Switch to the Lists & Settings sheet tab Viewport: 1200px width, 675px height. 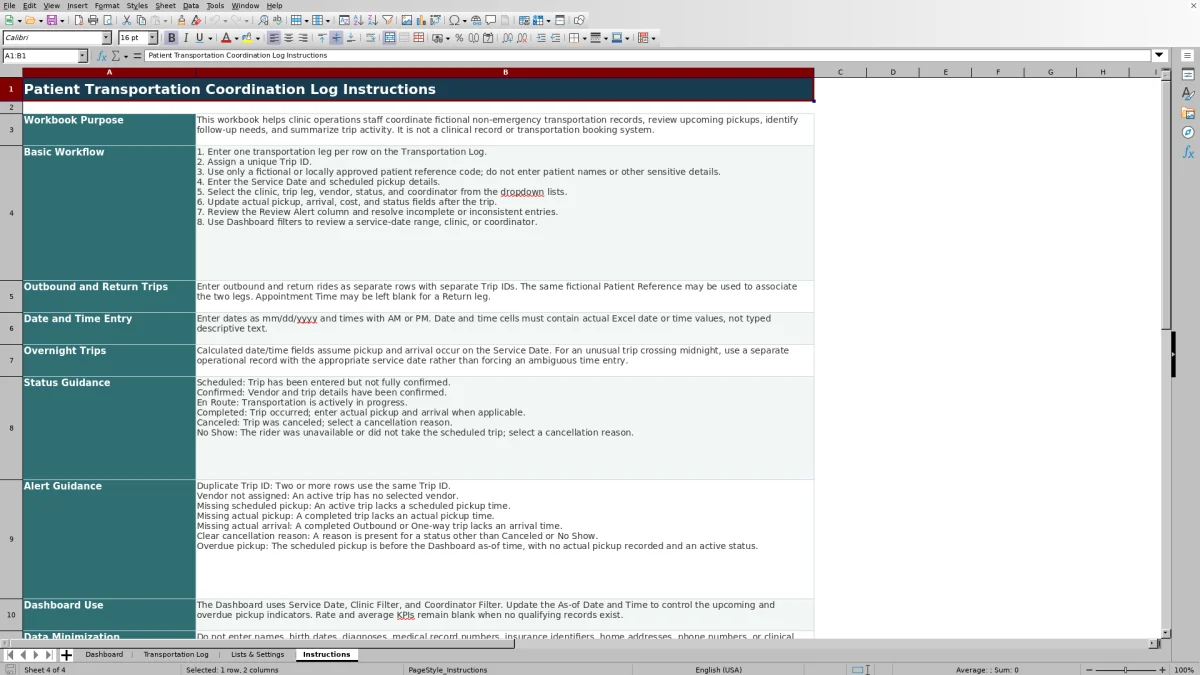pos(257,654)
